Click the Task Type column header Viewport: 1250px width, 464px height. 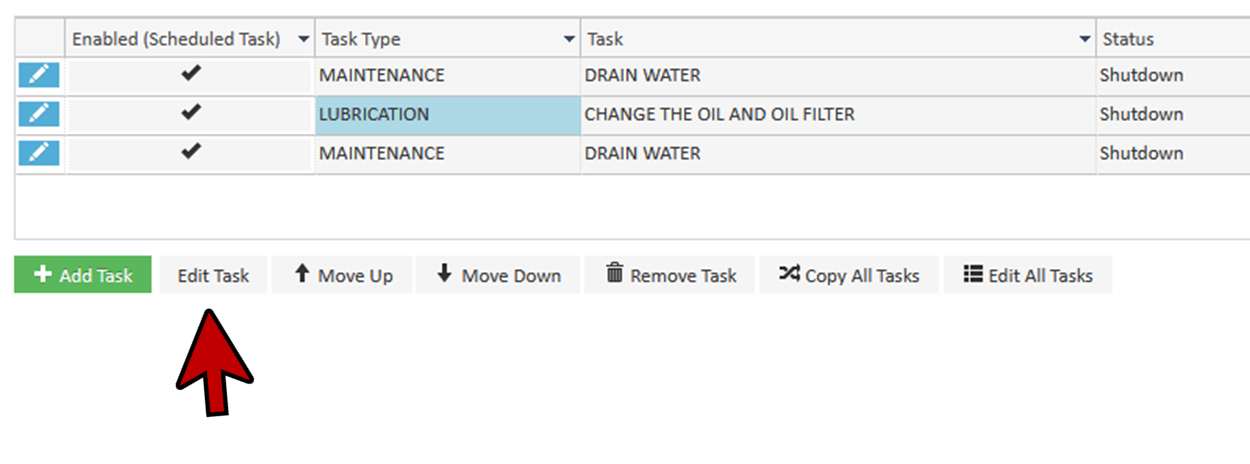pyautogui.click(x=360, y=40)
